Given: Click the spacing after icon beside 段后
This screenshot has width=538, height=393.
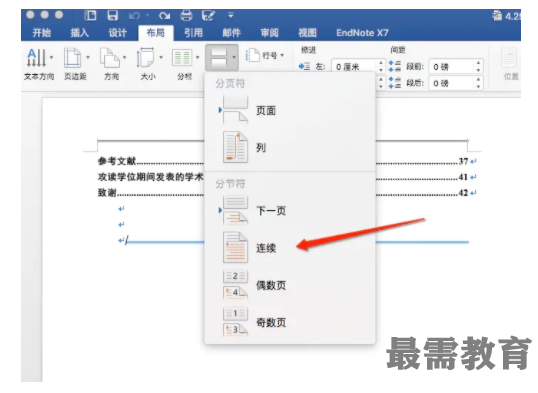Looking at the screenshot, I should 395,83.
